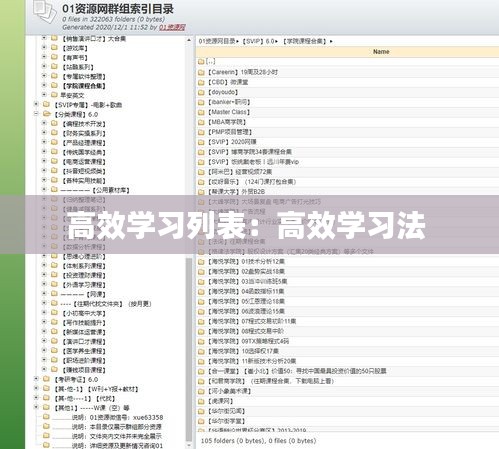Click the folder icon of 【游戏库】 in the tree
Viewport: 499px width, 449px height.
point(54,48)
